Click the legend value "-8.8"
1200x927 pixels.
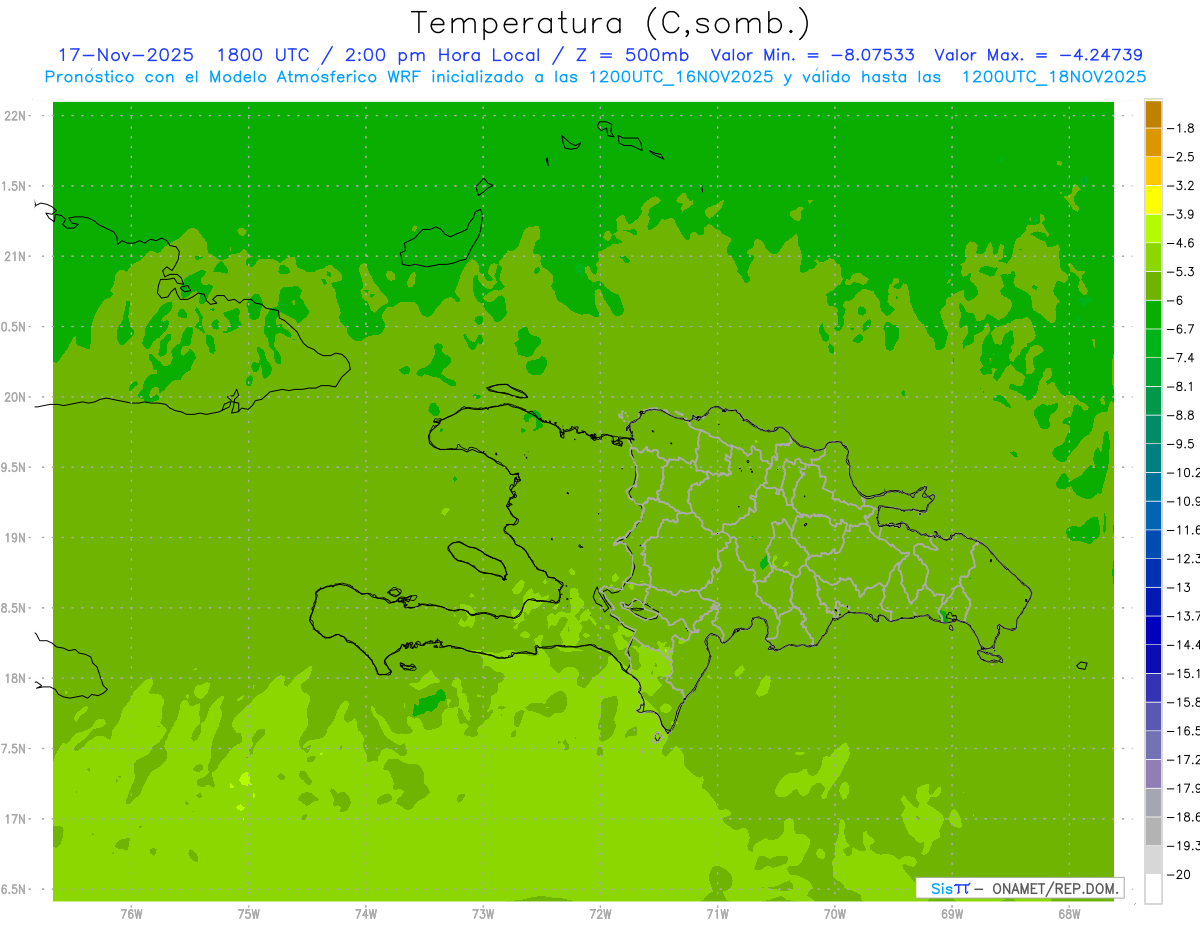point(1182,415)
